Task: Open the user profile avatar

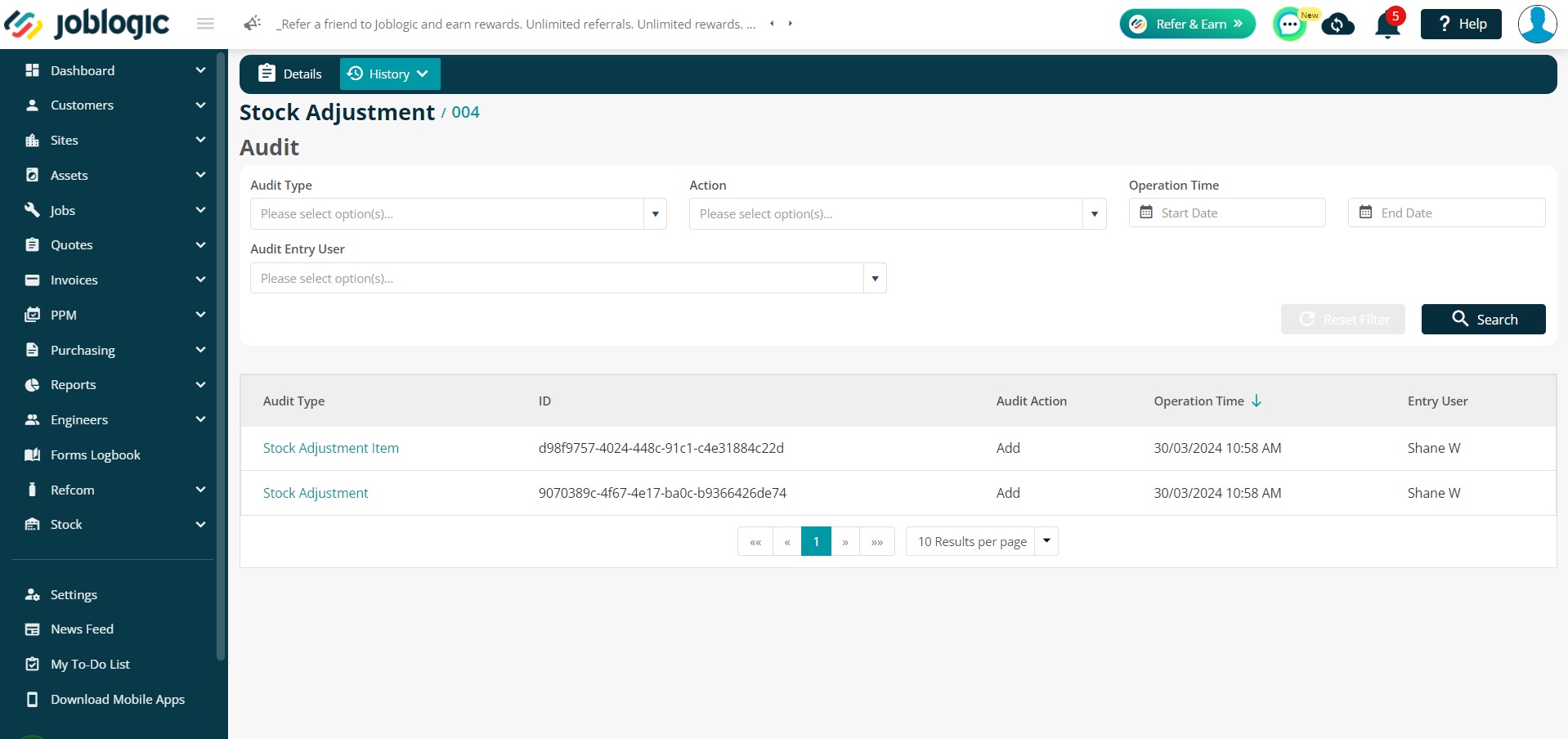Action: point(1537,24)
